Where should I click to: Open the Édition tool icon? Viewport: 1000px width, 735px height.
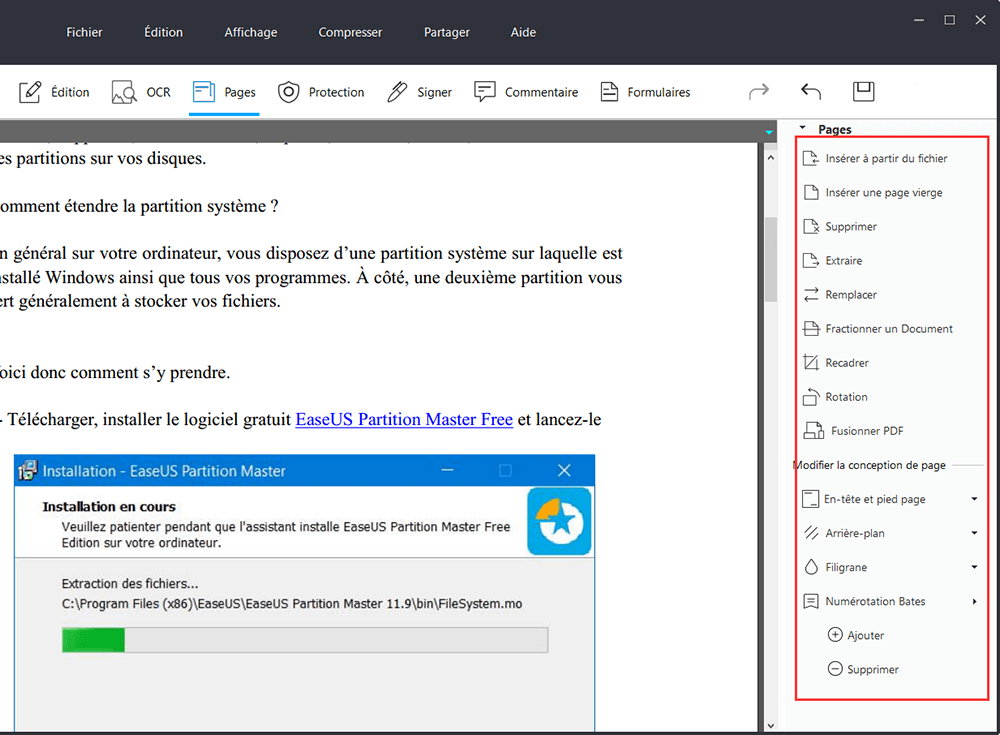click(x=30, y=92)
